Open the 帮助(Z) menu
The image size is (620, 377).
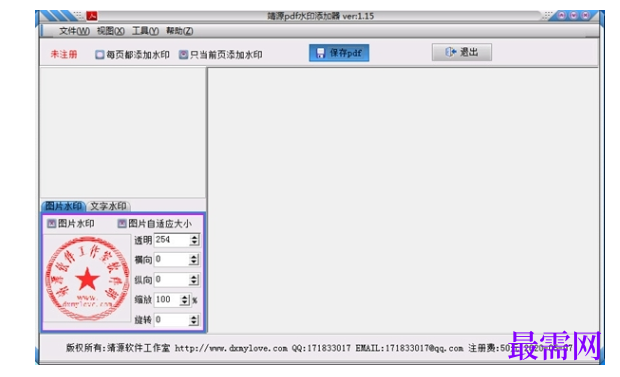tap(180, 31)
